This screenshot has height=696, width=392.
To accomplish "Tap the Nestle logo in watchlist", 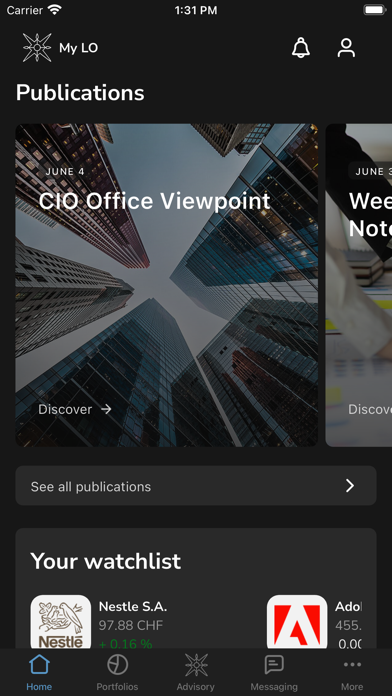I will [x=61, y=622].
